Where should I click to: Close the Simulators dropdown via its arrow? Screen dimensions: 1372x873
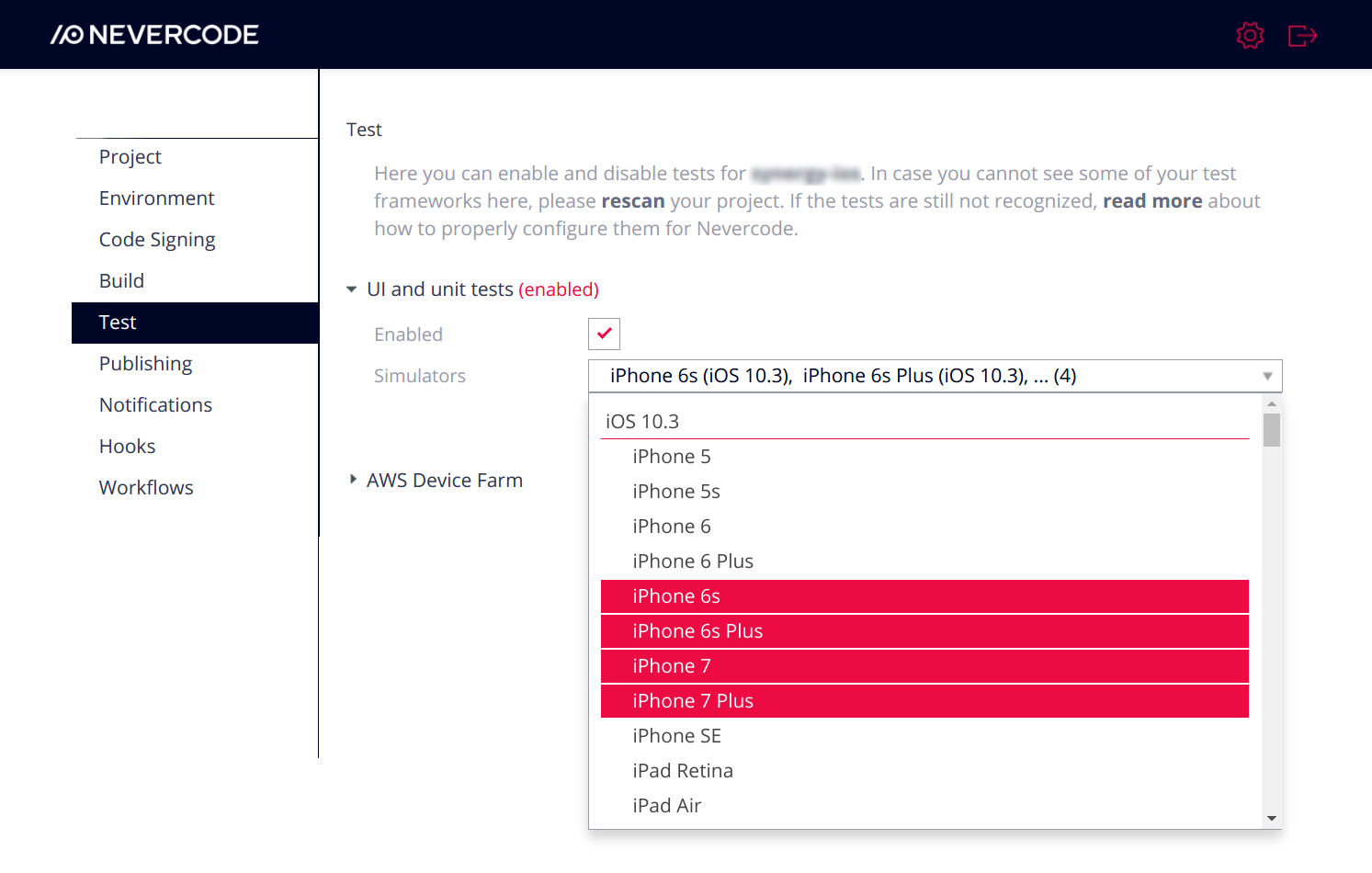(x=1267, y=376)
